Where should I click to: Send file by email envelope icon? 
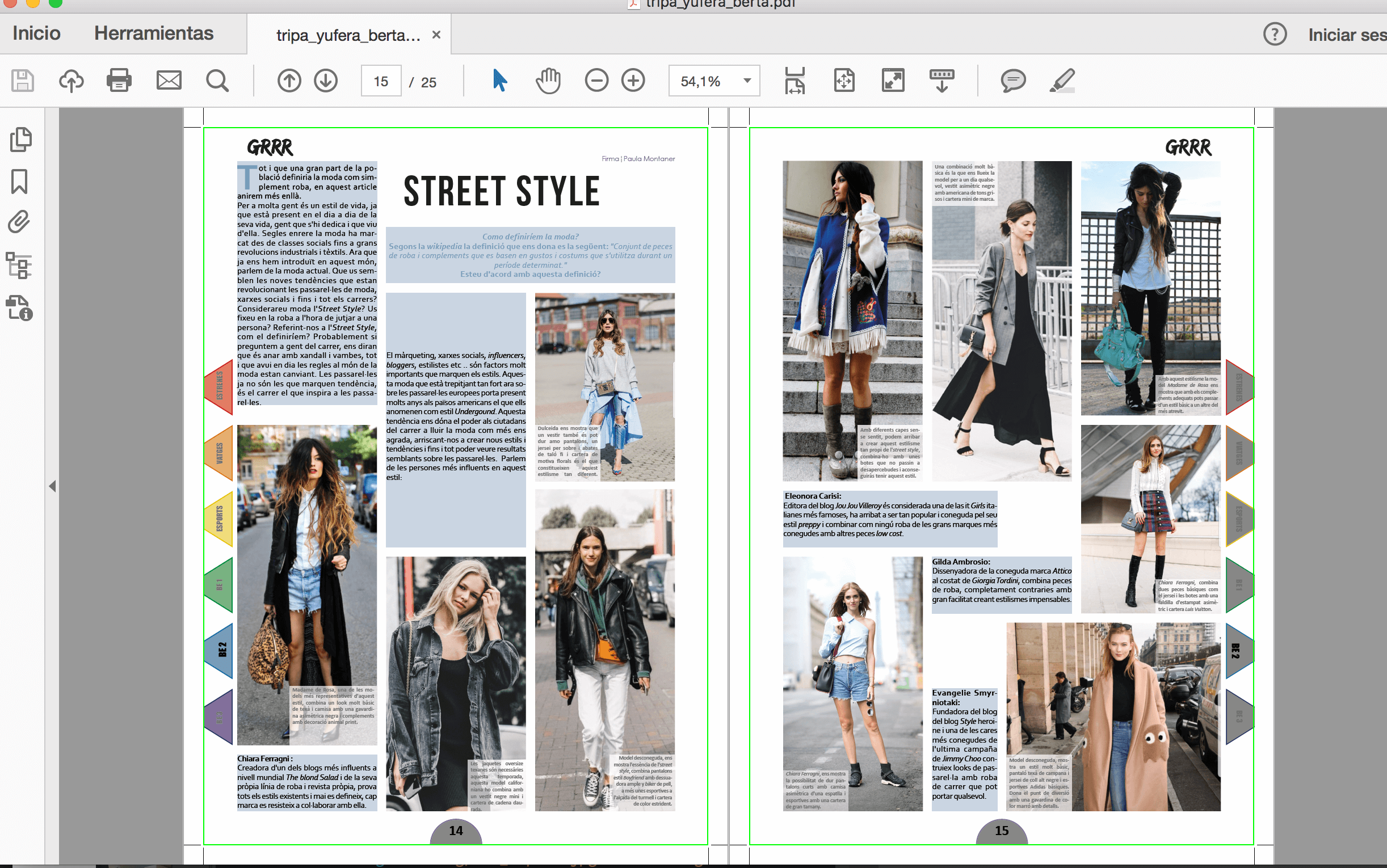pos(169,81)
